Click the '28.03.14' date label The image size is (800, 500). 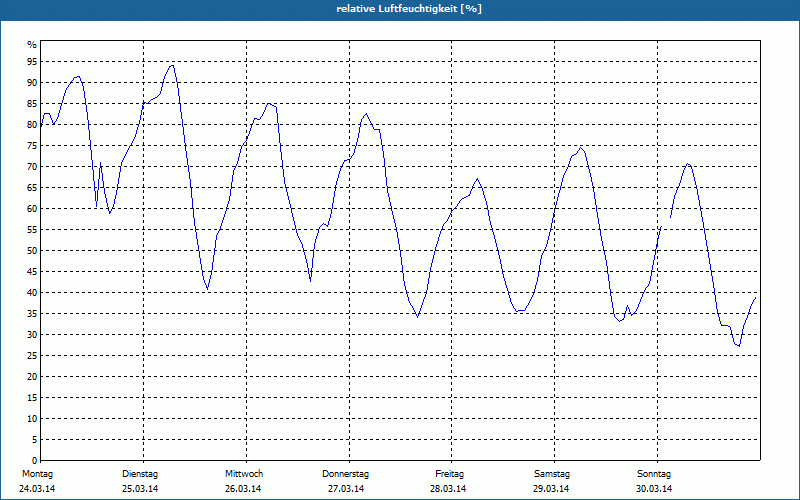click(448, 489)
